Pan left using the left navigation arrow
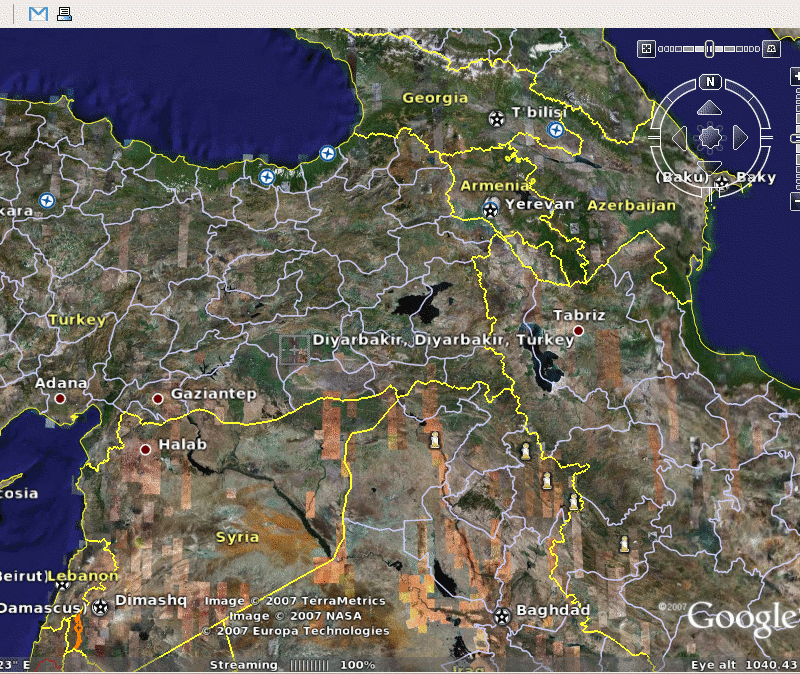Screen dimensions: 800x674 pos(679,137)
